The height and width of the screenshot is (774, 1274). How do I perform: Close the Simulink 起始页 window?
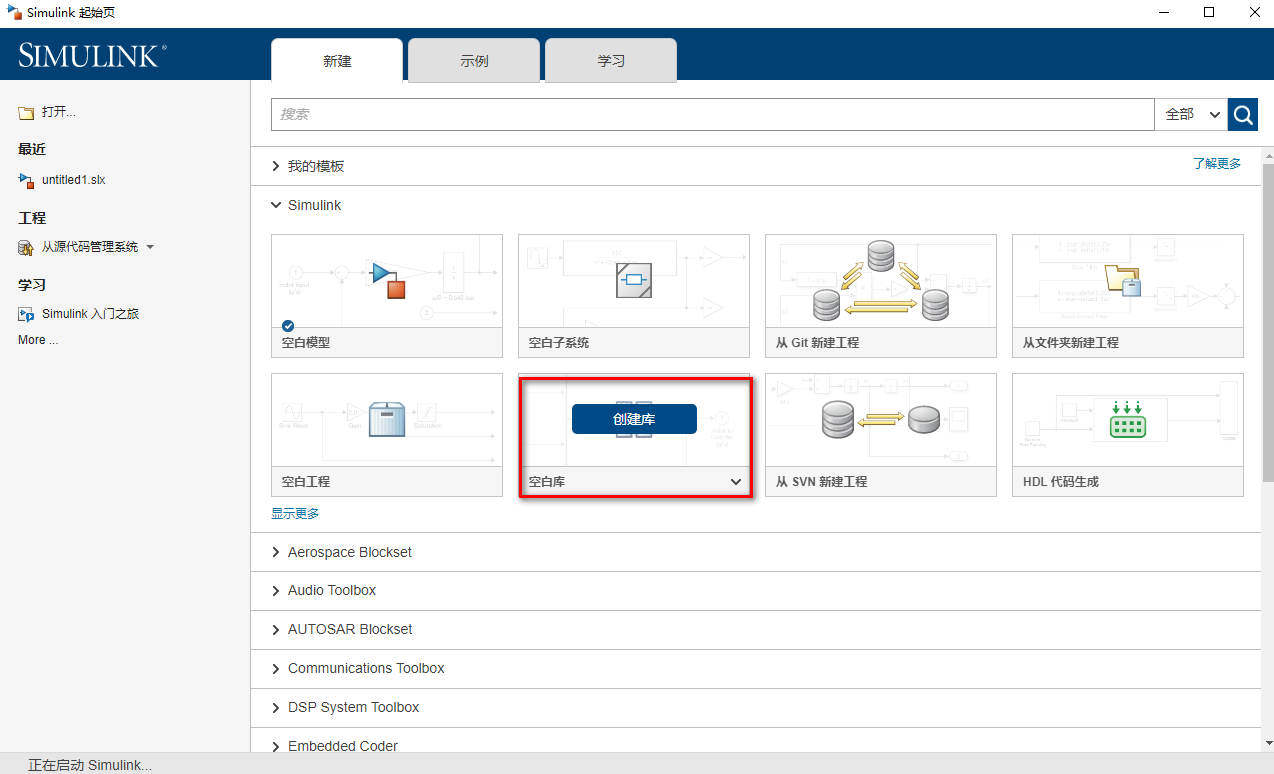1254,12
